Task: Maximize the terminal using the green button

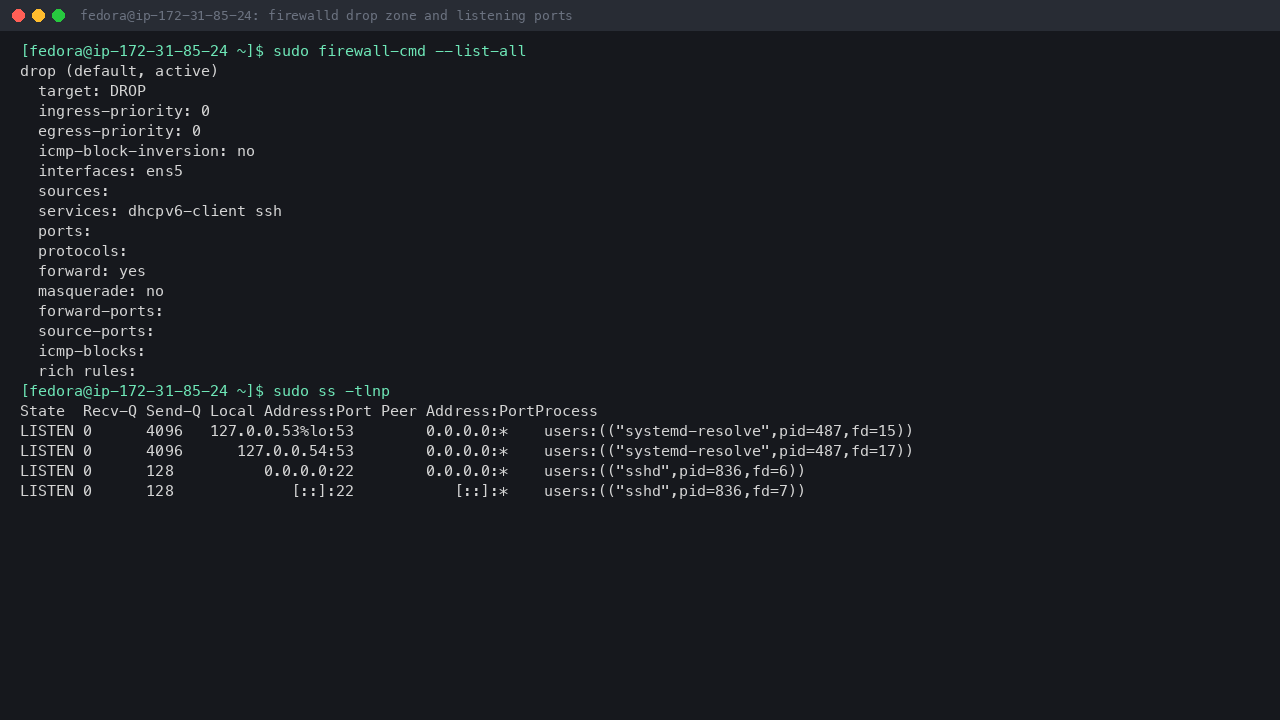Action: pyautogui.click(x=58, y=15)
